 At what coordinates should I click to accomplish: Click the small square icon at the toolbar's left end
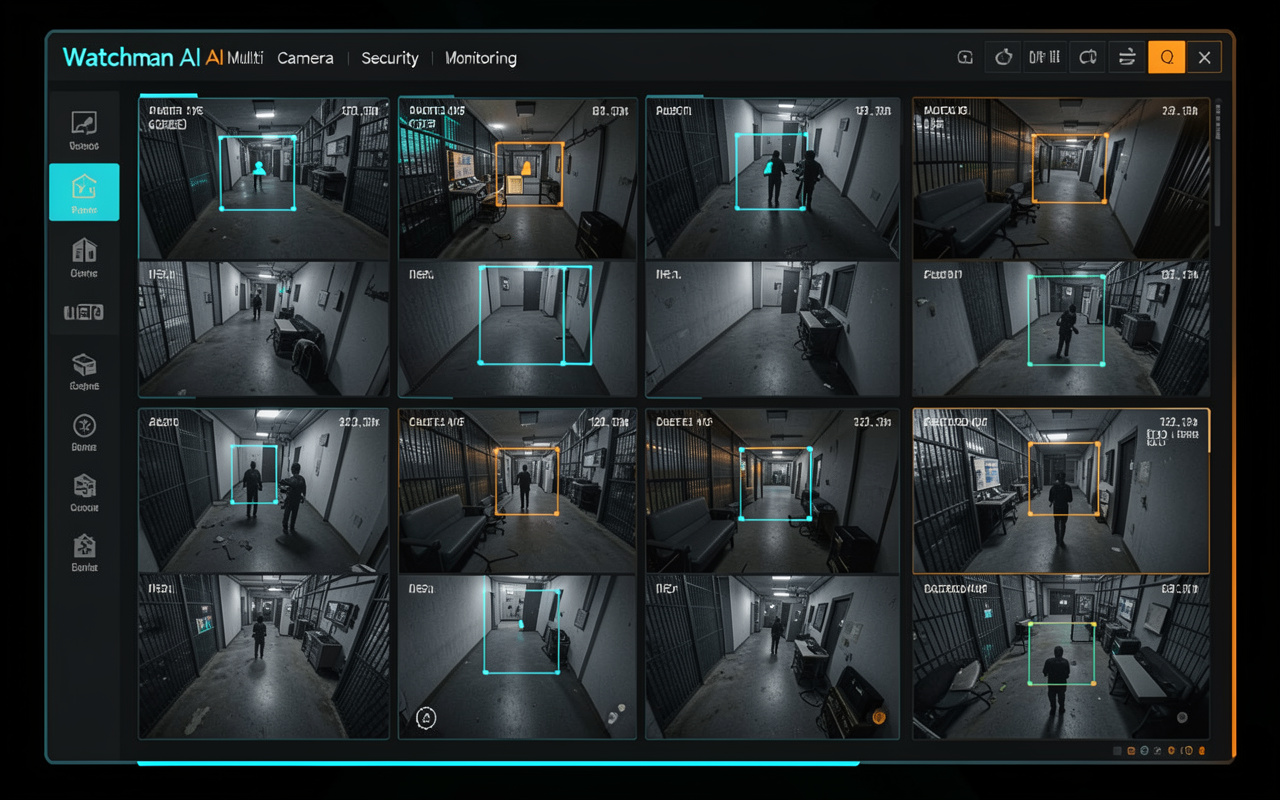click(965, 58)
